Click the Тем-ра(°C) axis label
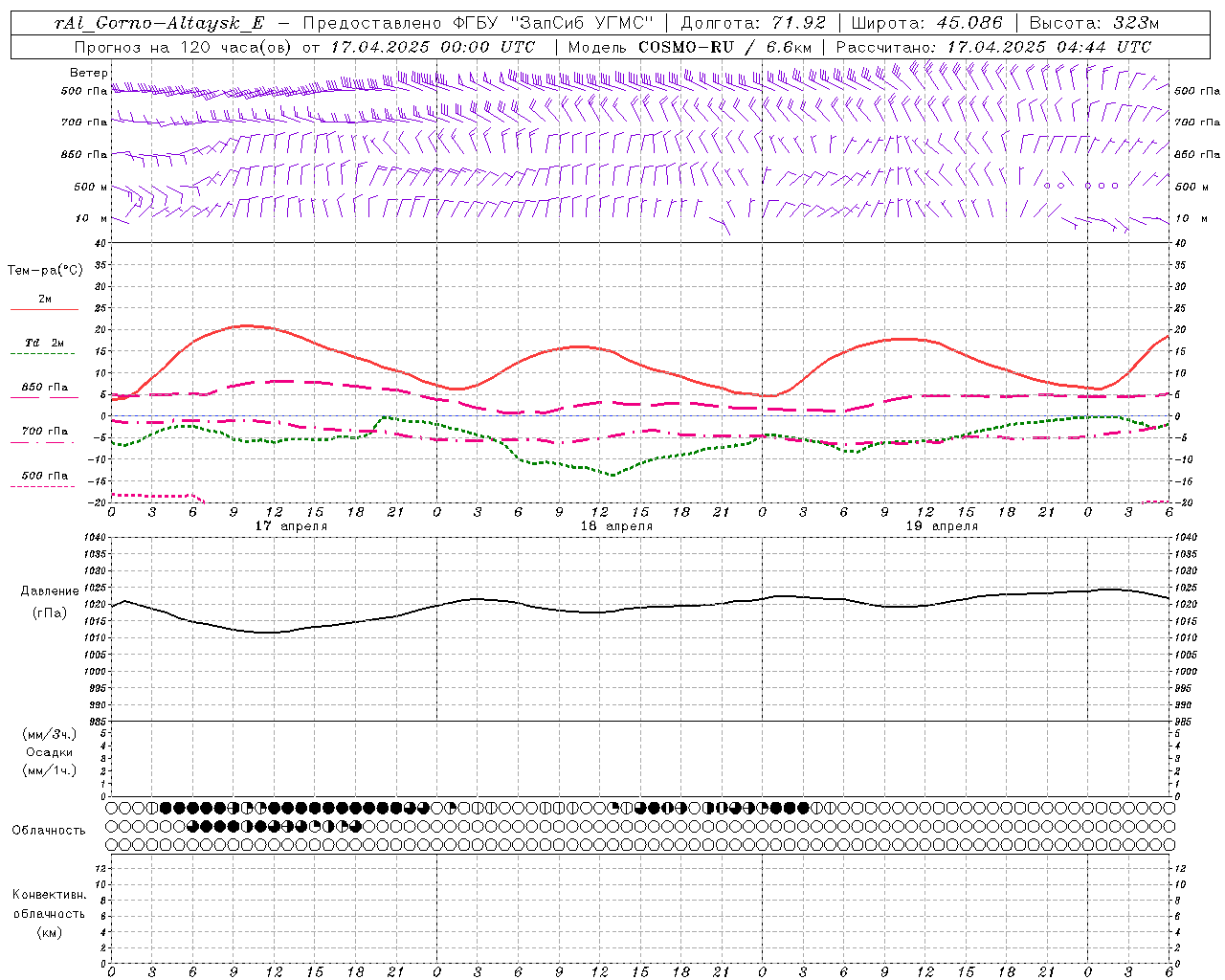The image size is (1225, 980). tap(45, 271)
